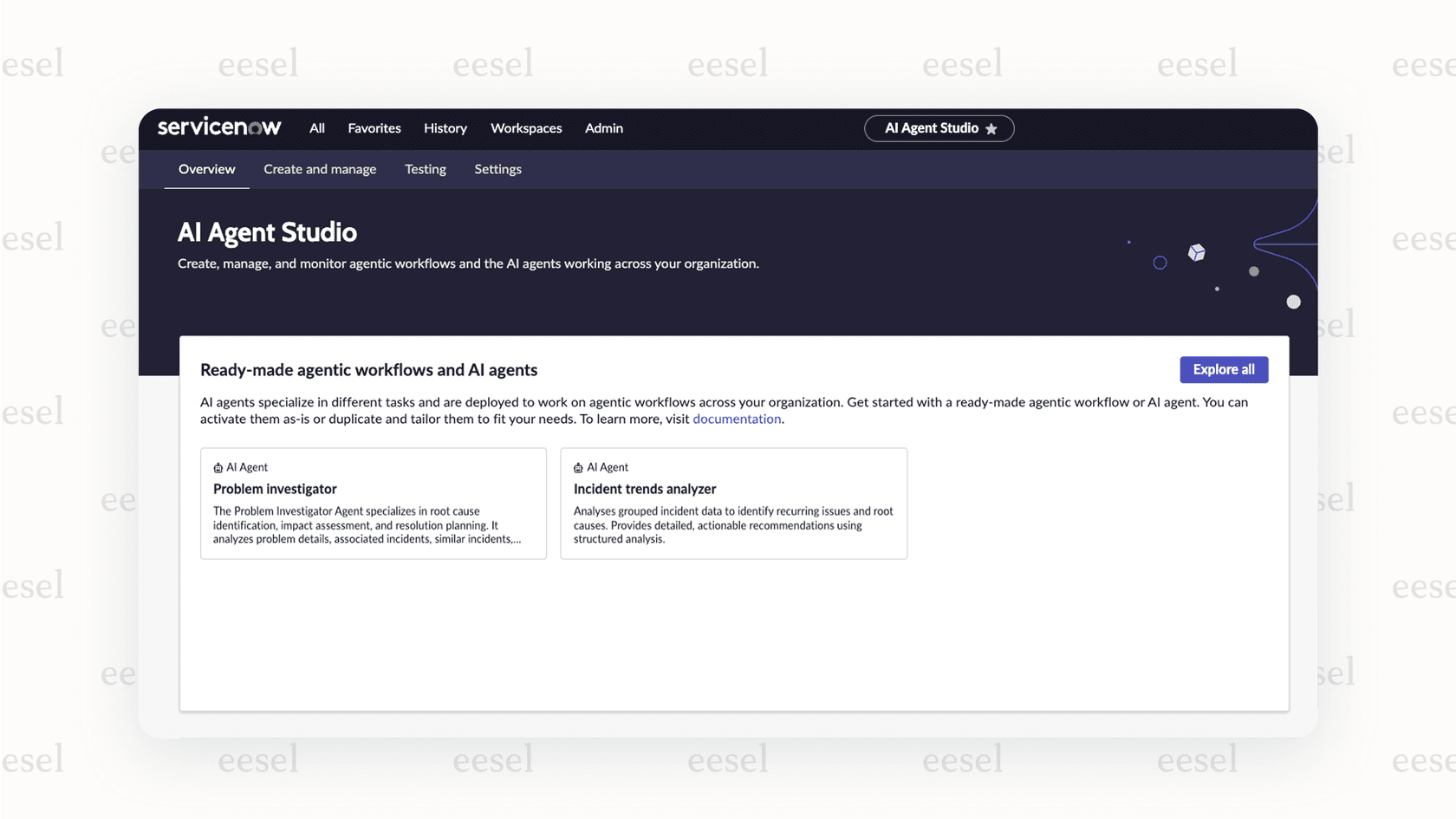Image resolution: width=1456 pixels, height=819 pixels.
Task: Switch to the Overview tab
Action: click(x=206, y=169)
